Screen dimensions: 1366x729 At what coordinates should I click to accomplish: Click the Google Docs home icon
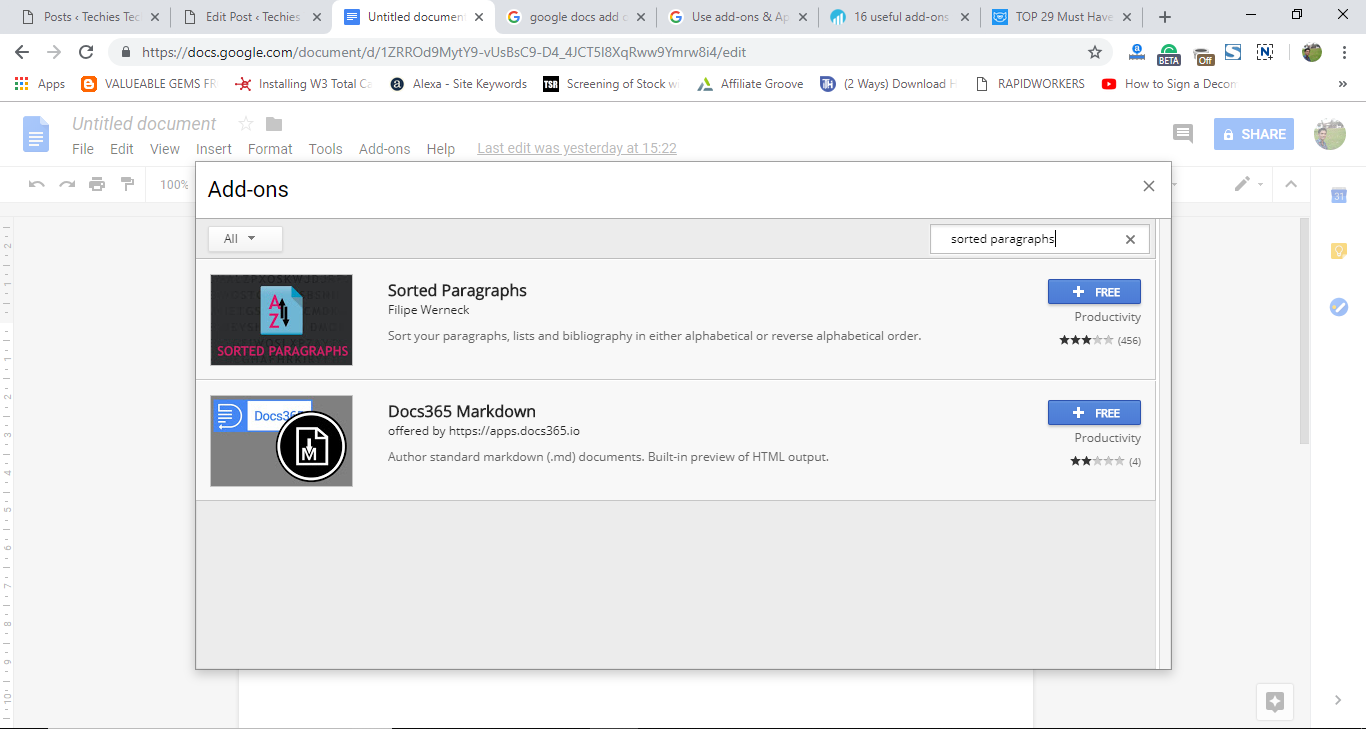coord(36,134)
